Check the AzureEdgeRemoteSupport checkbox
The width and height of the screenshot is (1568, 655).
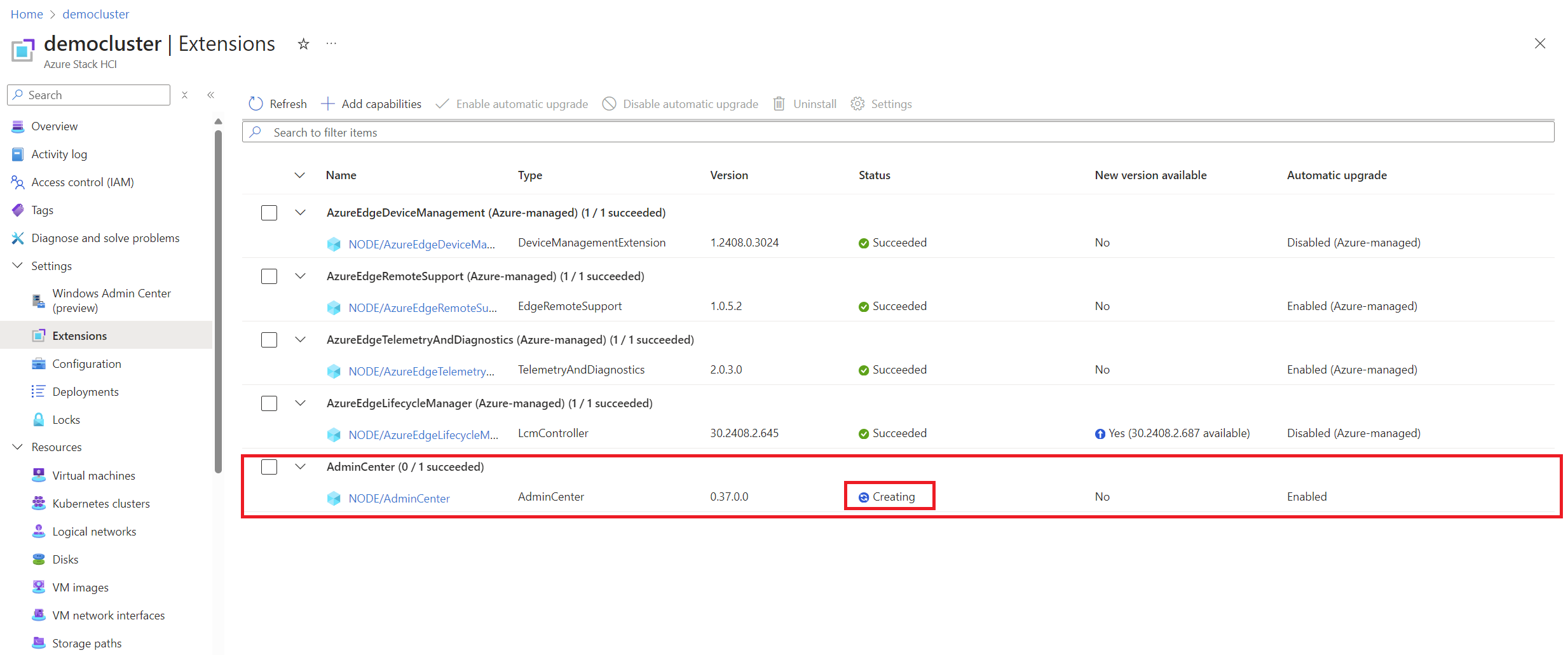coord(269,276)
